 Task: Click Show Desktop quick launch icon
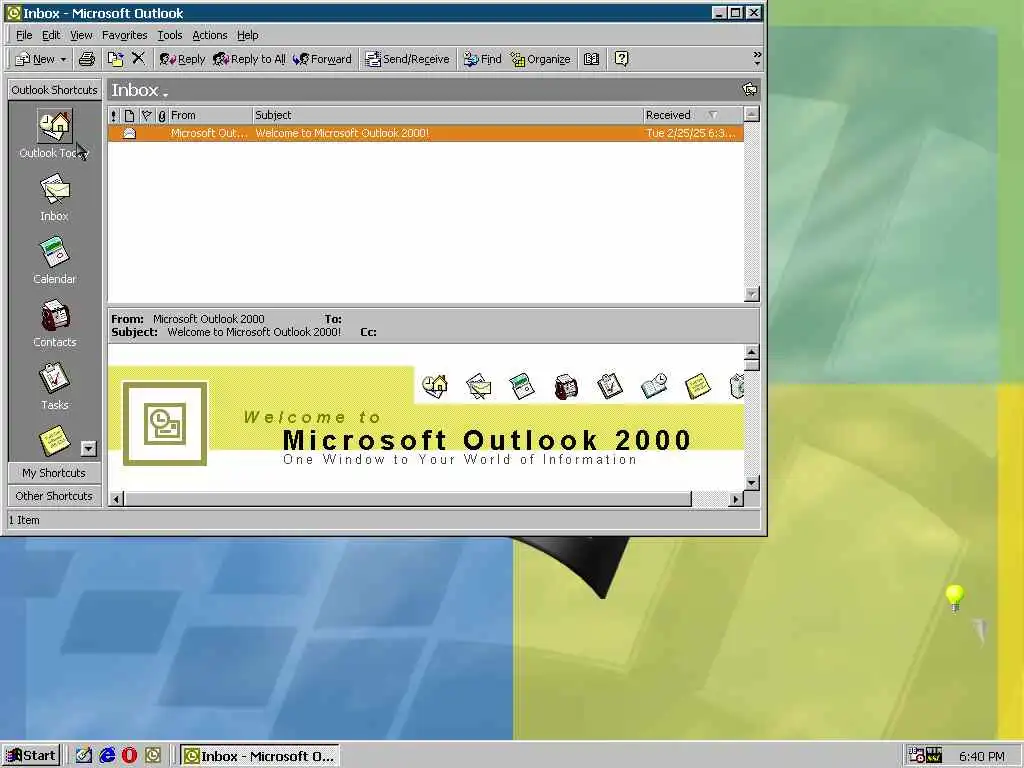click(x=84, y=756)
